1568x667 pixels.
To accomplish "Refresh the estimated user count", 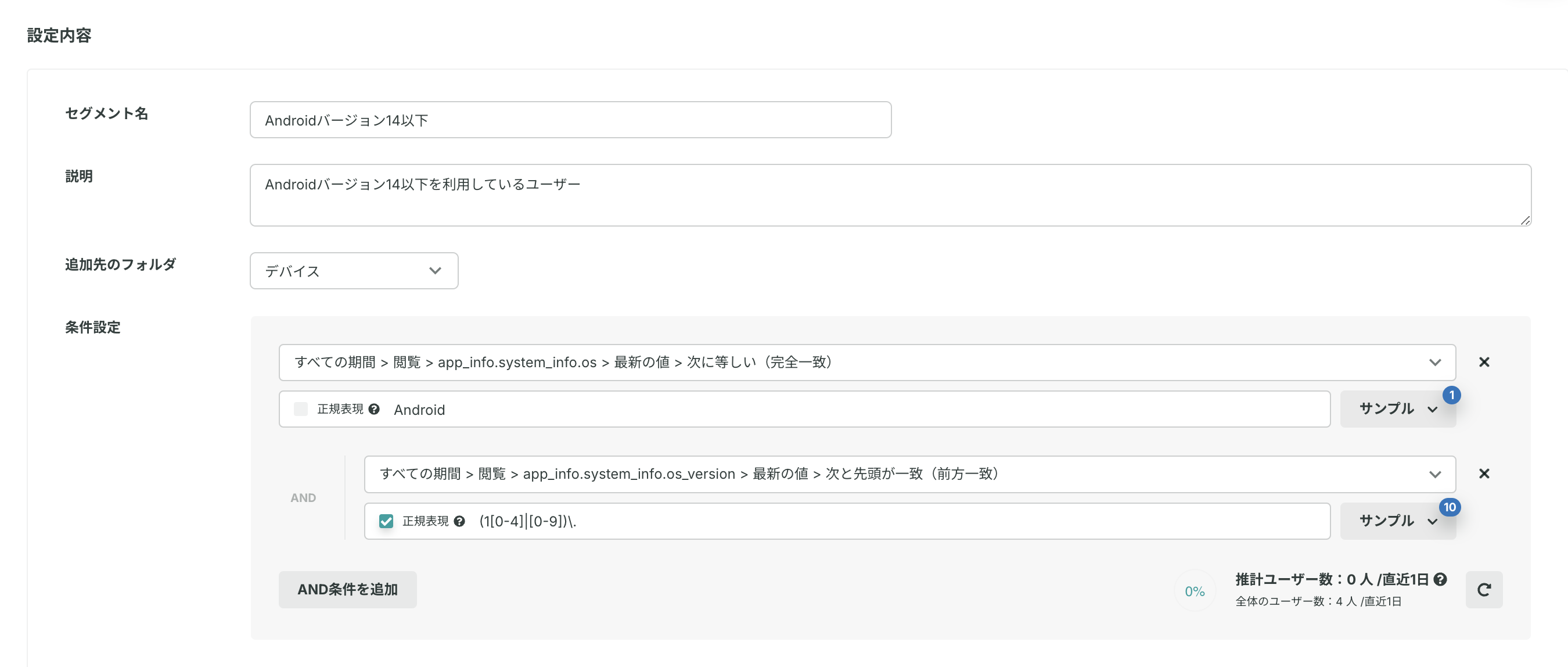I will [1484, 589].
